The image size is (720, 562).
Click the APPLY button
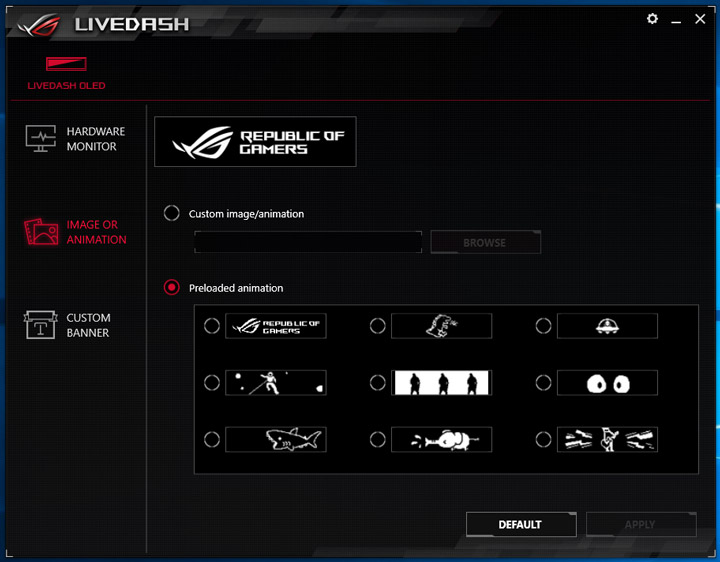pos(641,524)
